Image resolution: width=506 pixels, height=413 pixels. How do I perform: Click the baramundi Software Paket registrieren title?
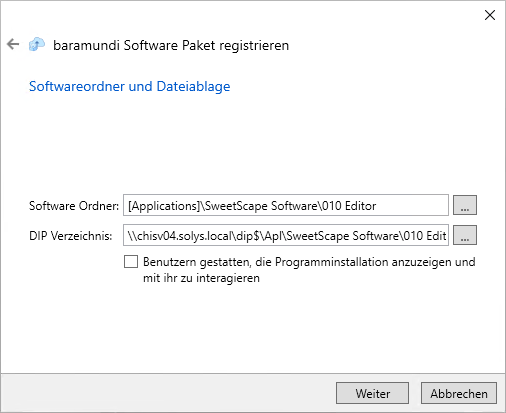click(171, 45)
